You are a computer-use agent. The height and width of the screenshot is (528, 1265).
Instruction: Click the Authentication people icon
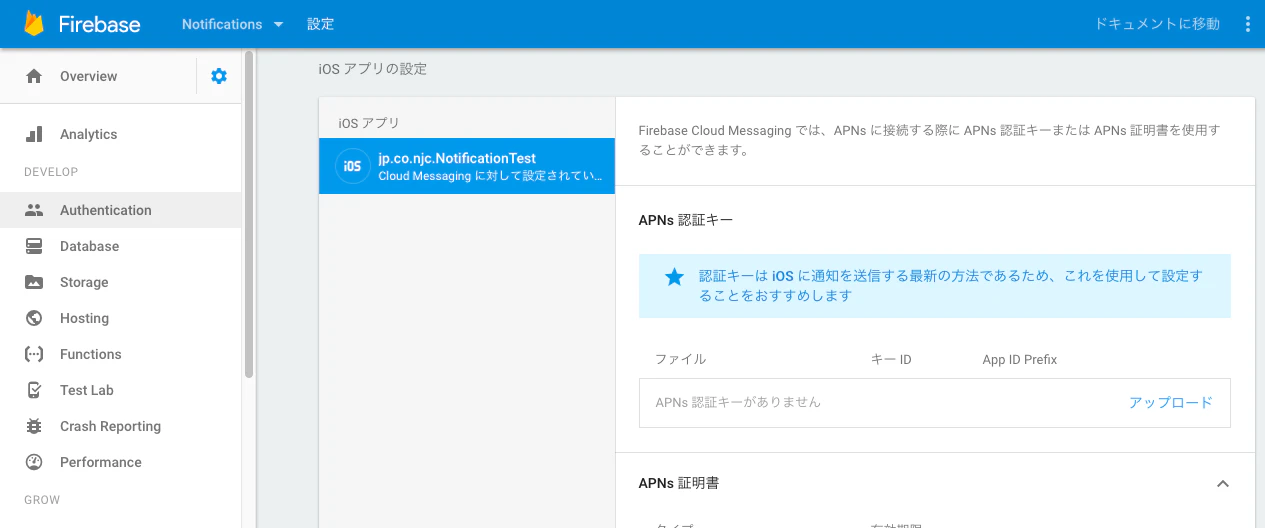tap(34, 210)
